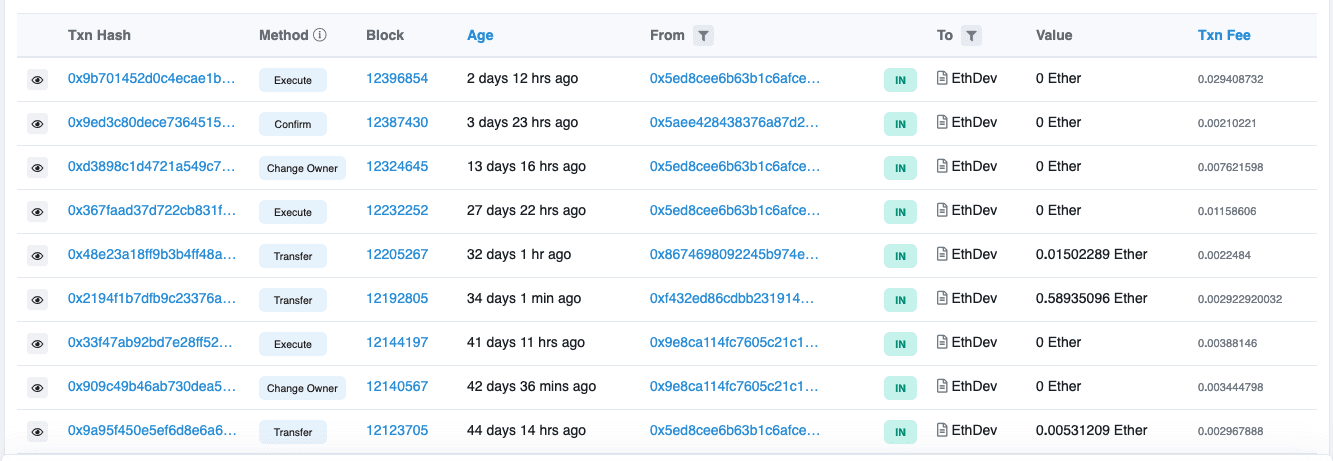
Task: Click IN badge in the block 12140567 row
Action: click(x=900, y=388)
